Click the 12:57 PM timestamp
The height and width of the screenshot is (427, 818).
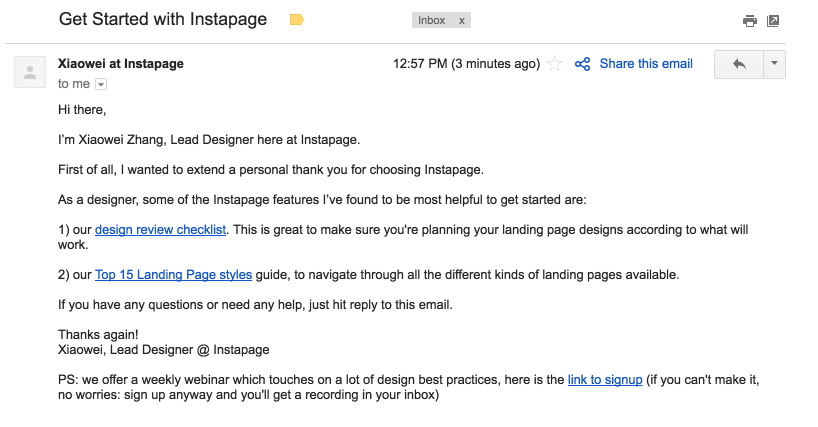pos(467,64)
